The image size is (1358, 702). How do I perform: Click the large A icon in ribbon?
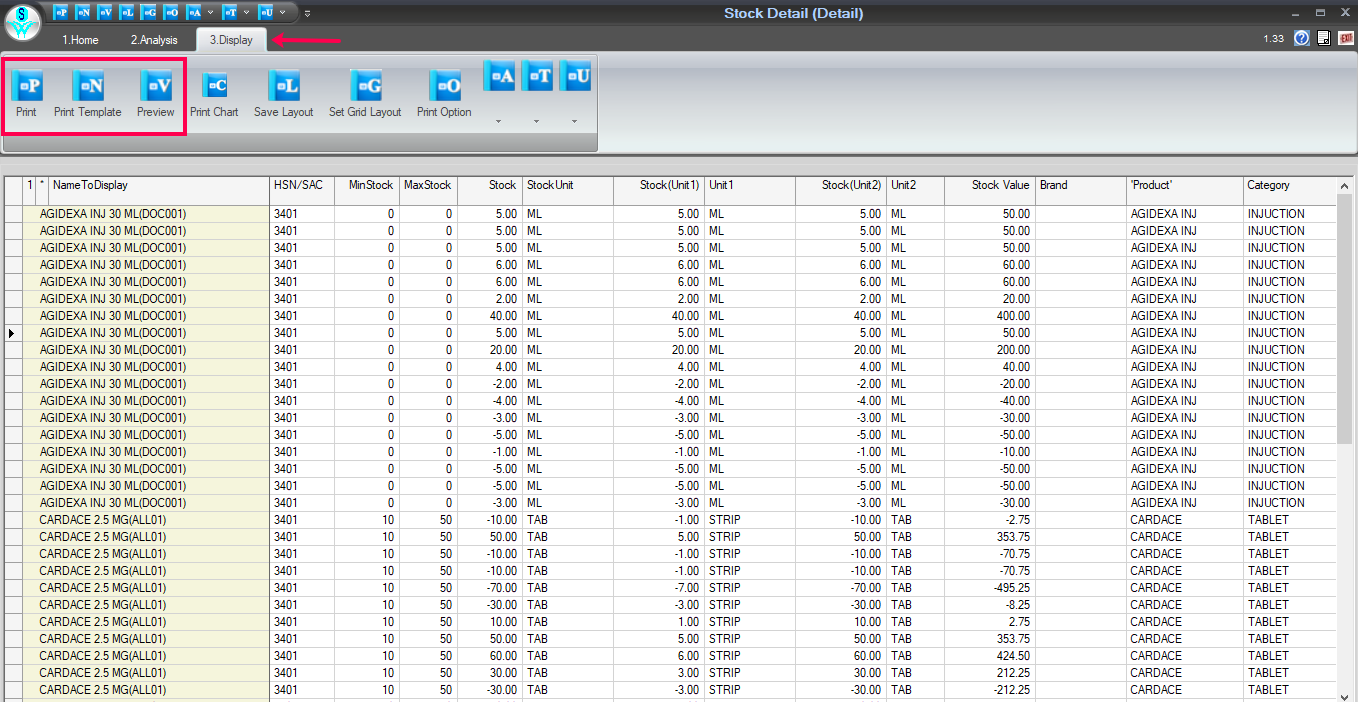coord(499,76)
